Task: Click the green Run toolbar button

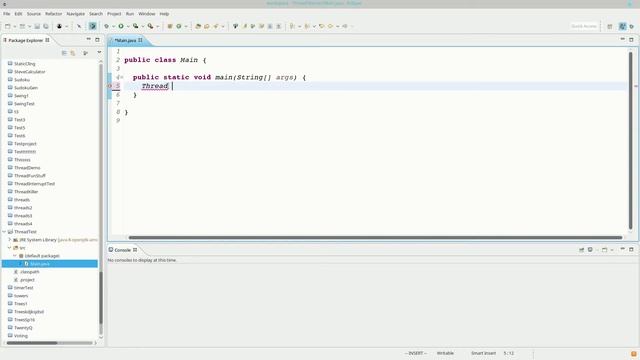Action: (121, 26)
